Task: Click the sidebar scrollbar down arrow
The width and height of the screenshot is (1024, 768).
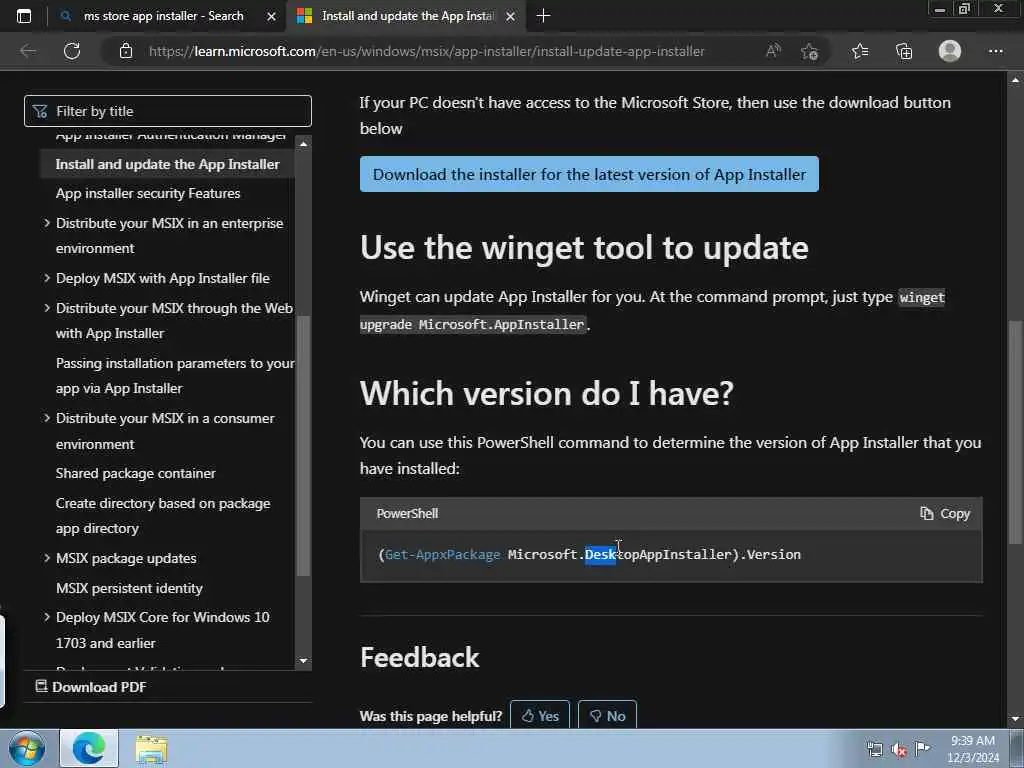Action: coord(303,661)
